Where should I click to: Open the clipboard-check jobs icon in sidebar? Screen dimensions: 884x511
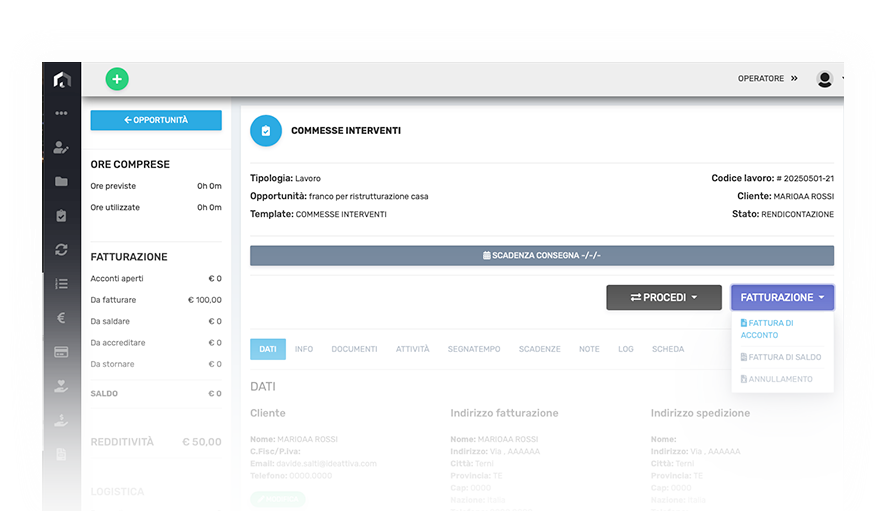[x=61, y=216]
